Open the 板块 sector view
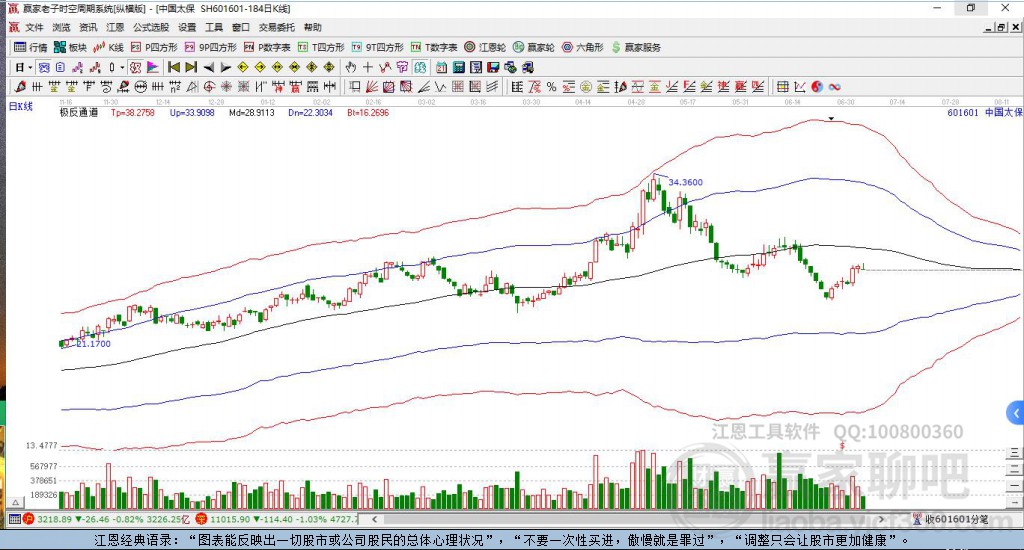The width and height of the screenshot is (1024, 550). (70, 47)
